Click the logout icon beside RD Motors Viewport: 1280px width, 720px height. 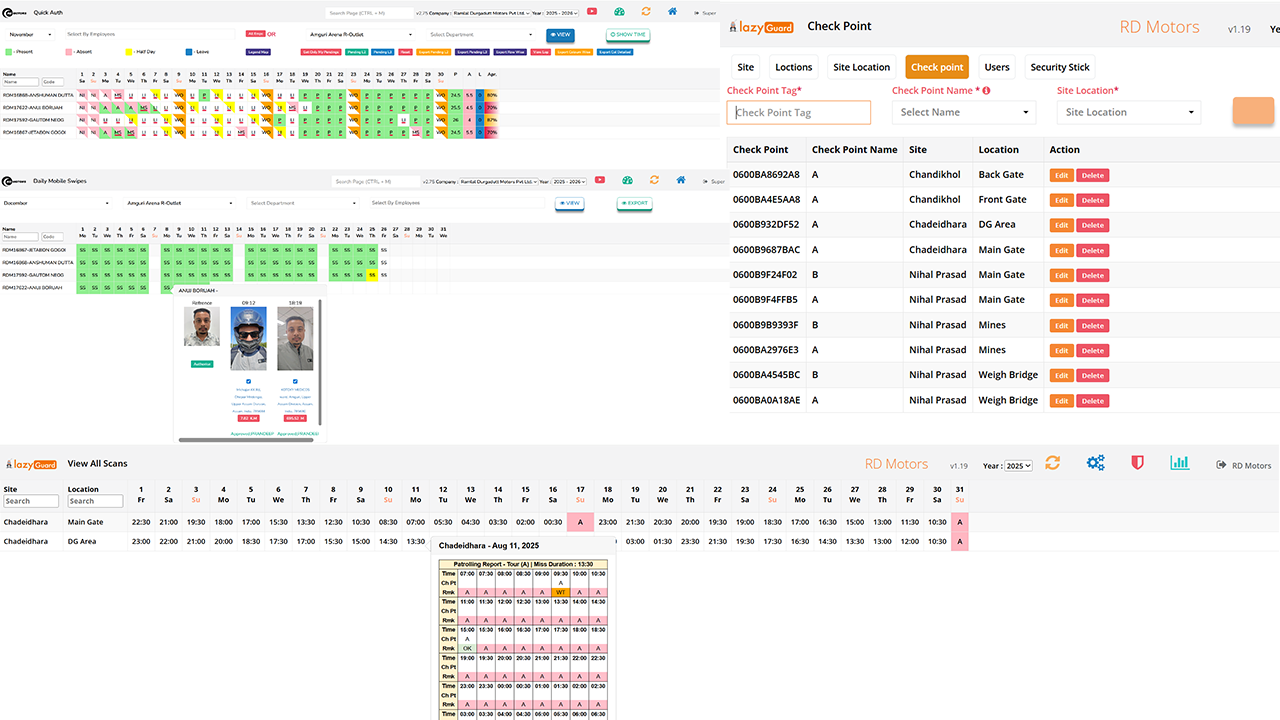tap(1221, 465)
